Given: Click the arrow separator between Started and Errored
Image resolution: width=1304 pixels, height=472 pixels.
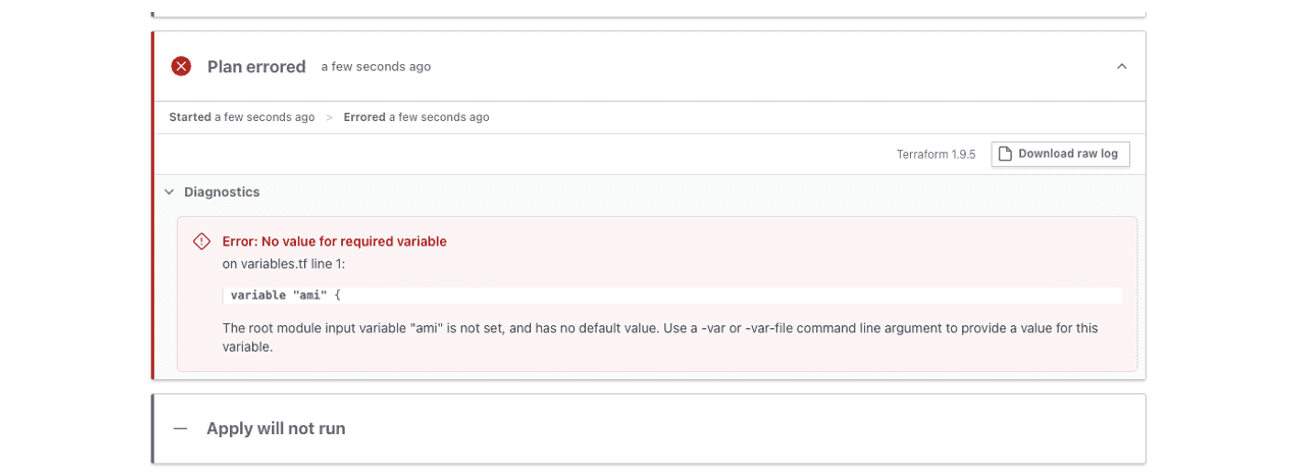Looking at the screenshot, I should [329, 118].
